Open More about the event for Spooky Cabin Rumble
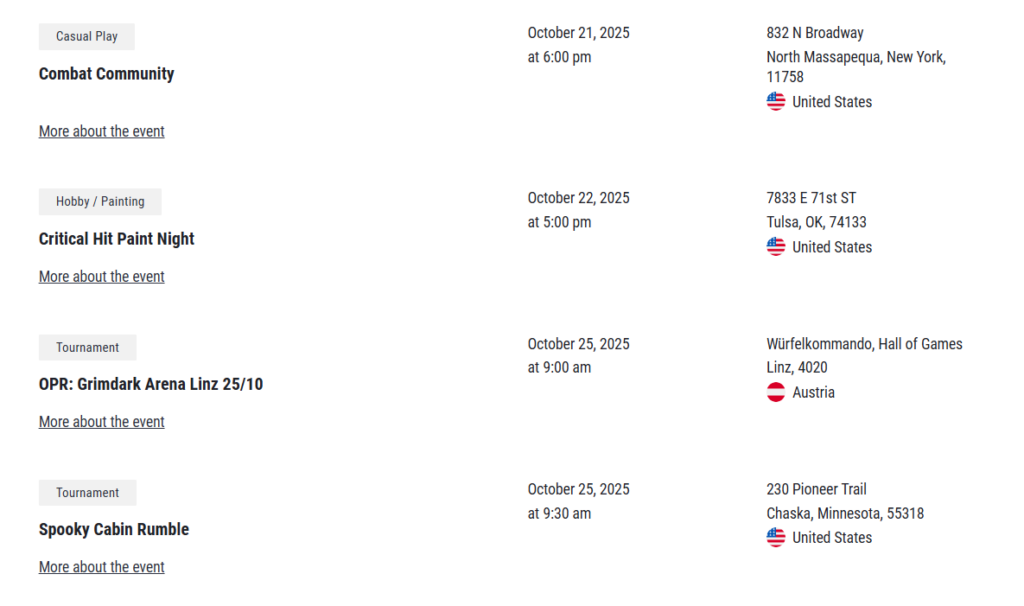Image resolution: width=1024 pixels, height=606 pixels. pos(102,567)
